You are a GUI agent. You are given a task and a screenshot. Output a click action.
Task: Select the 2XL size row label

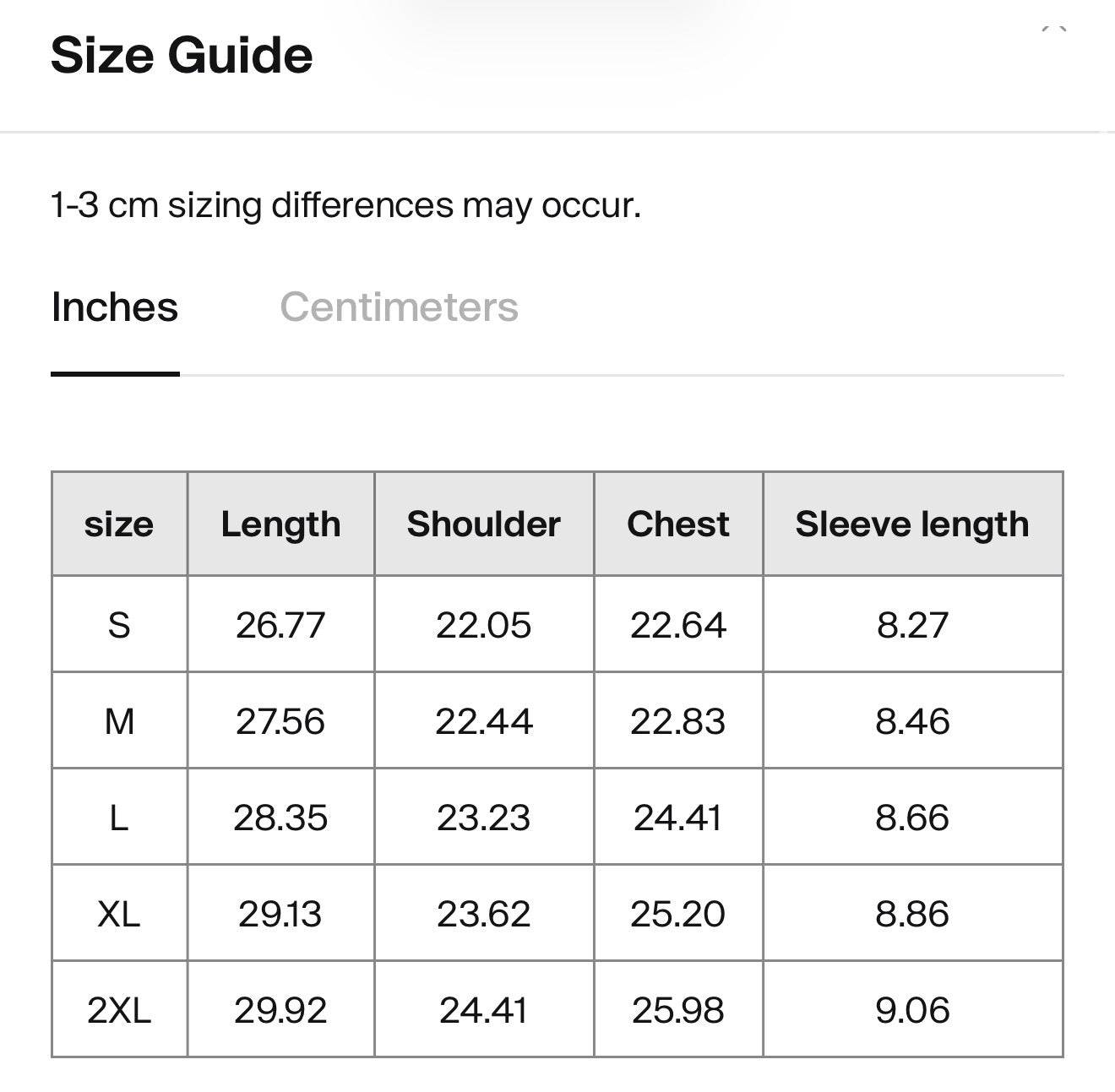pyautogui.click(x=119, y=1010)
